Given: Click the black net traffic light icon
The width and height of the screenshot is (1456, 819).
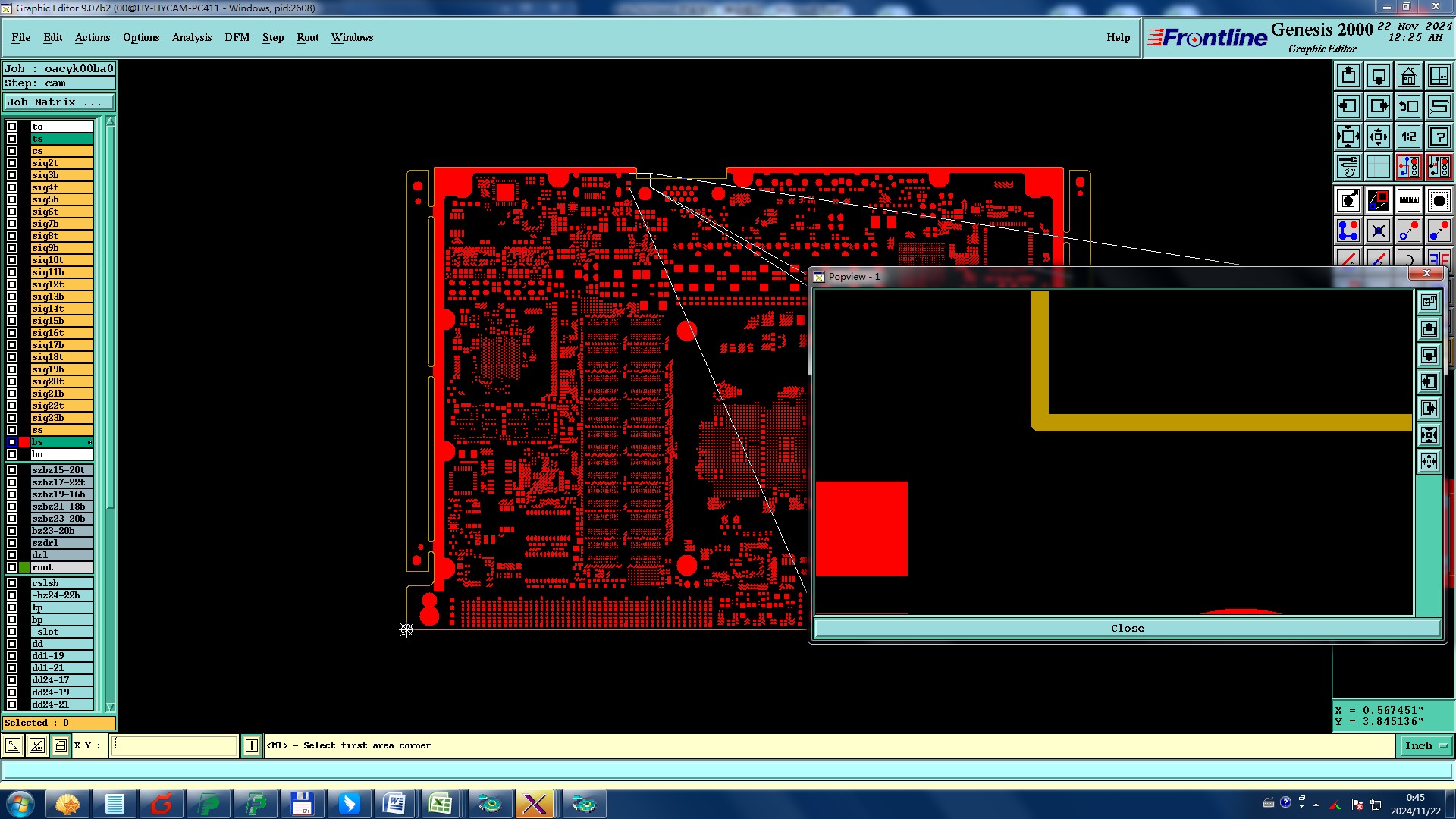Looking at the screenshot, I should (x=1439, y=167).
